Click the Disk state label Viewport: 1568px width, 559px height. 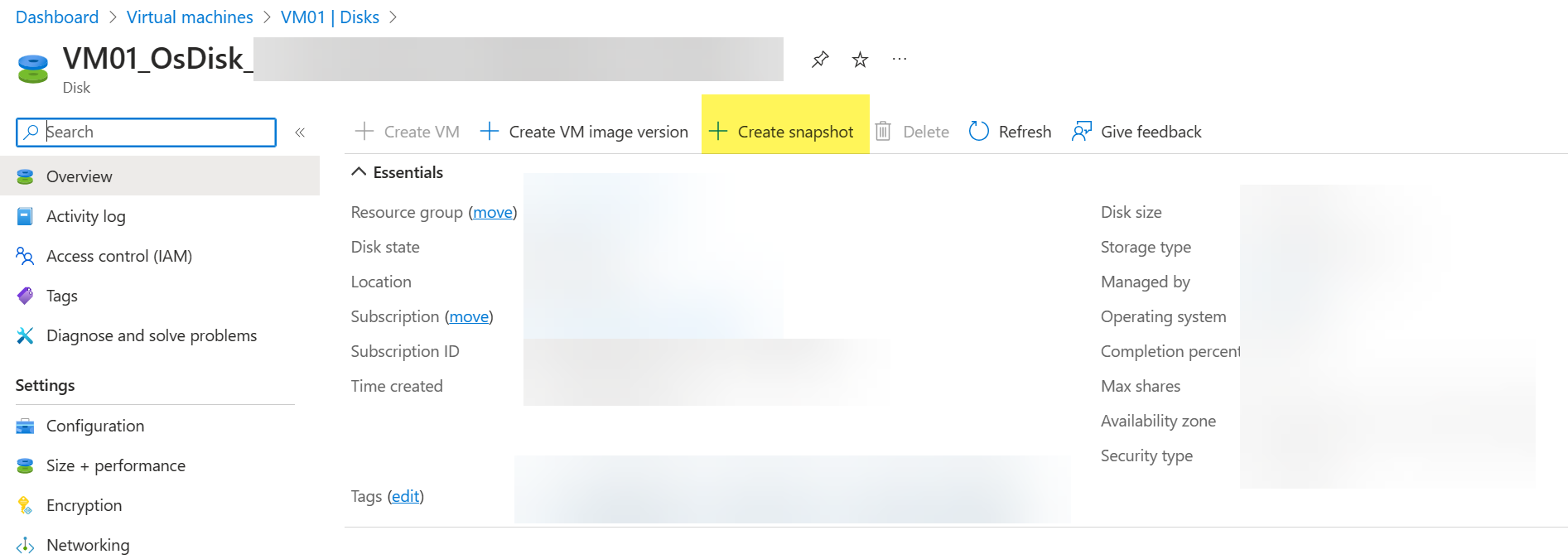point(385,248)
